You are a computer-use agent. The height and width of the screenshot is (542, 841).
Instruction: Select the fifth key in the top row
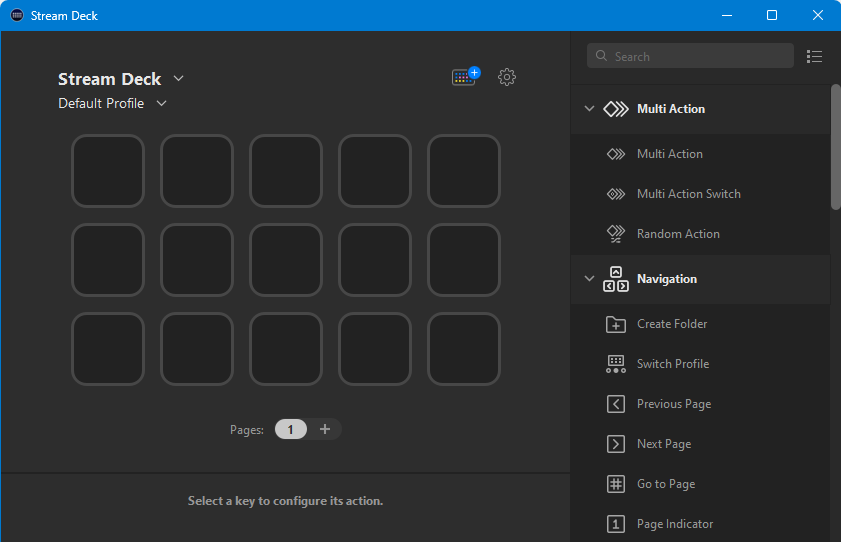(x=464, y=171)
